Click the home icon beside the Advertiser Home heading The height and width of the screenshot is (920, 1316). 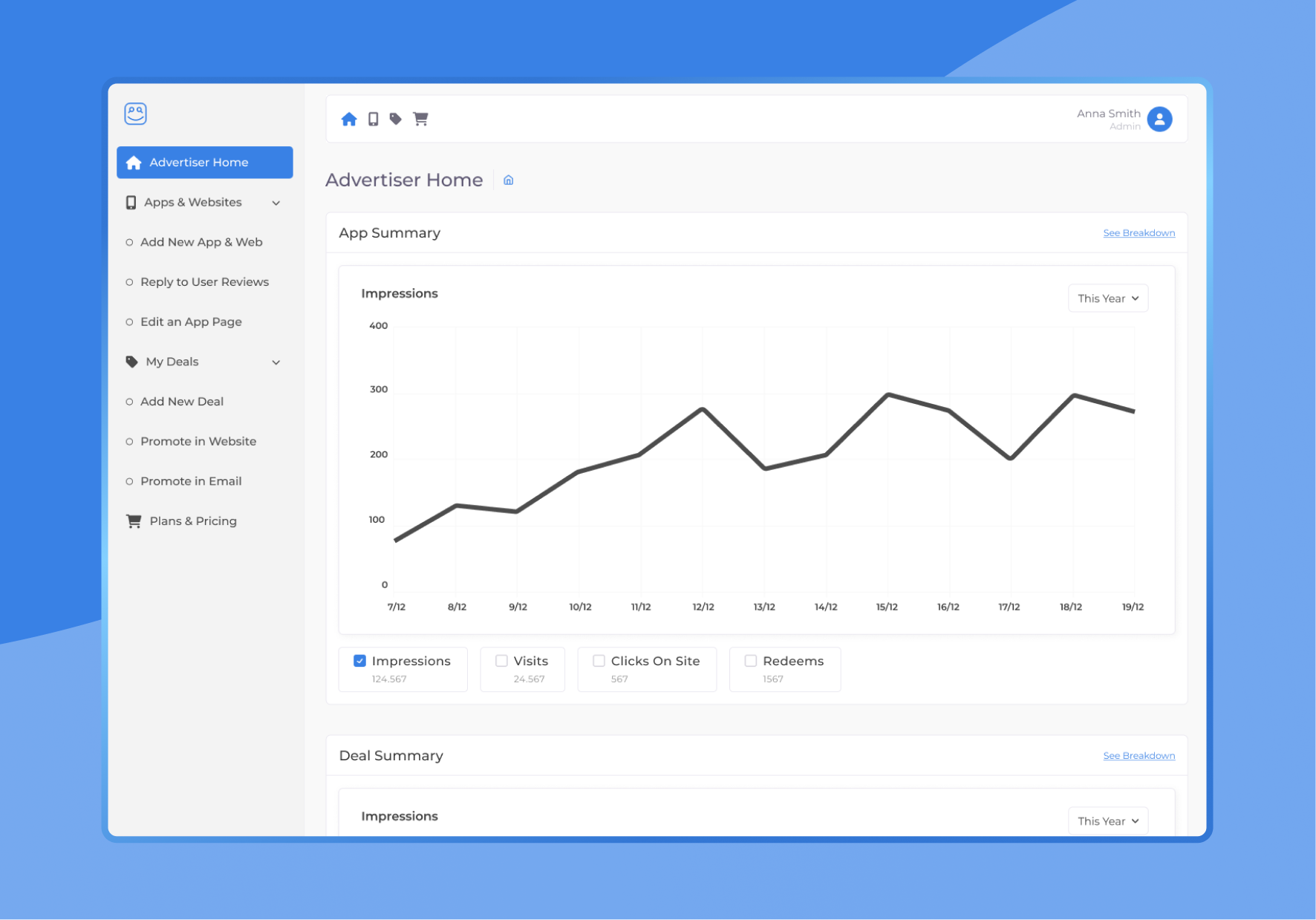[x=509, y=180]
